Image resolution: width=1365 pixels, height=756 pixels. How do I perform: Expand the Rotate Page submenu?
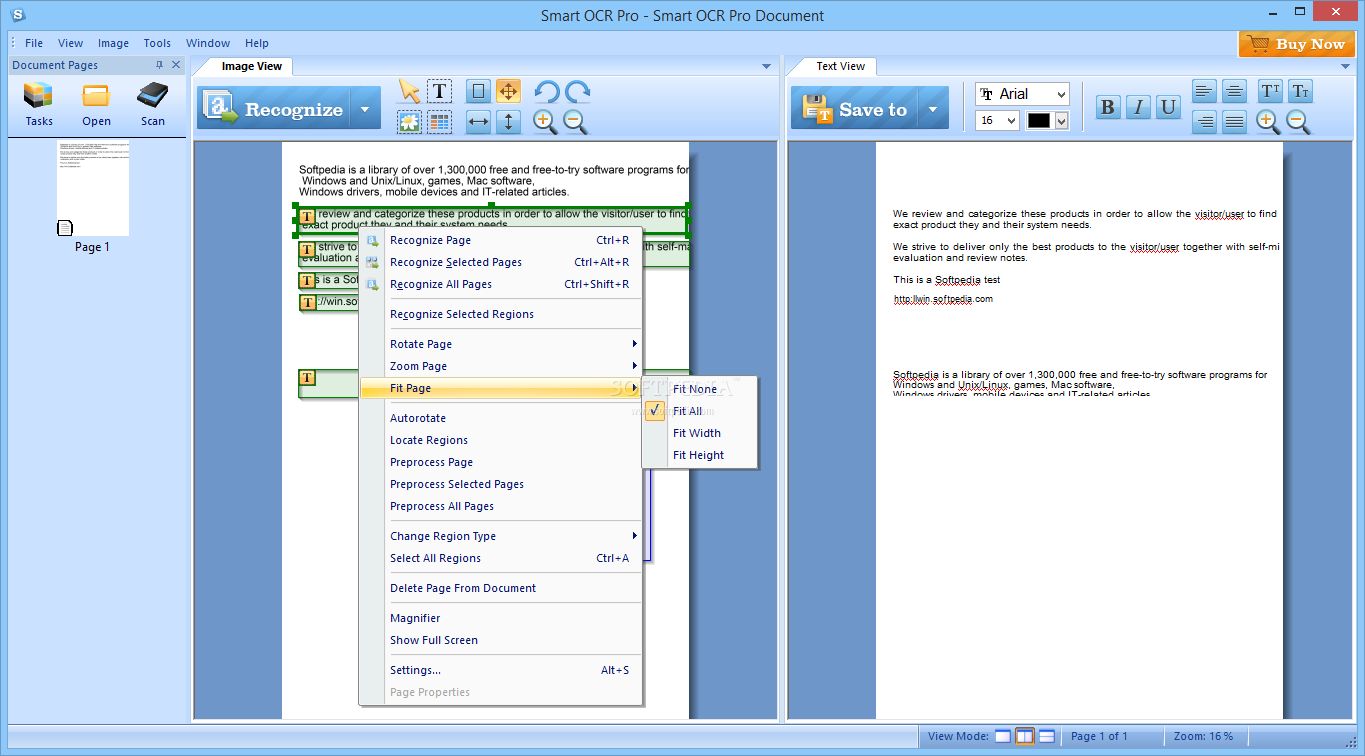point(501,344)
